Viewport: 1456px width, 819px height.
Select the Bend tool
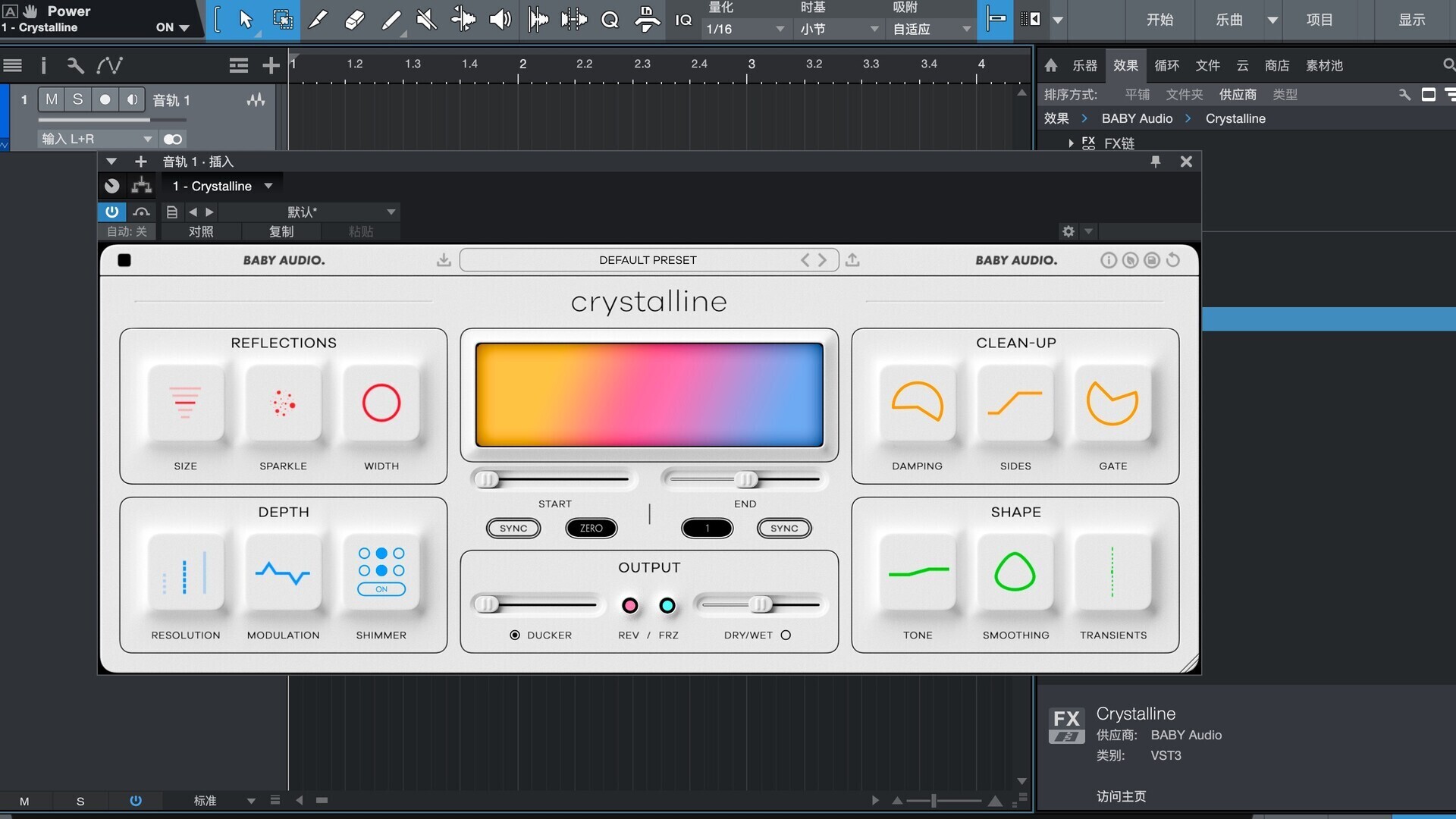(x=463, y=19)
